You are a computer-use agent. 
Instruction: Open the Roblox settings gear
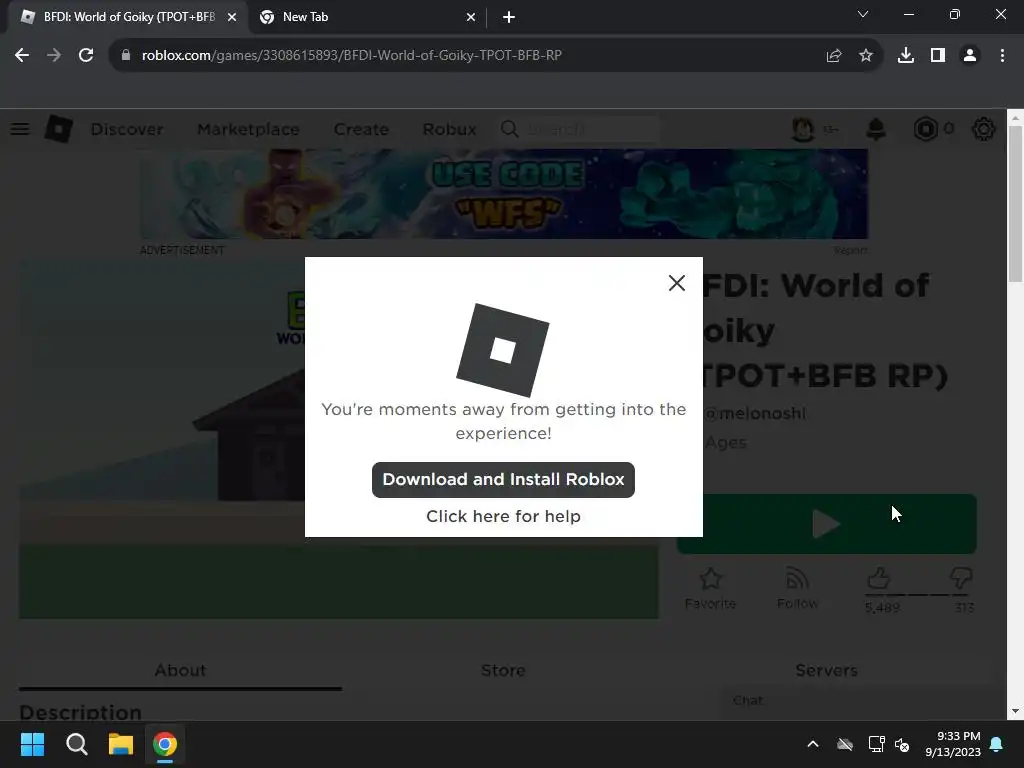point(984,129)
